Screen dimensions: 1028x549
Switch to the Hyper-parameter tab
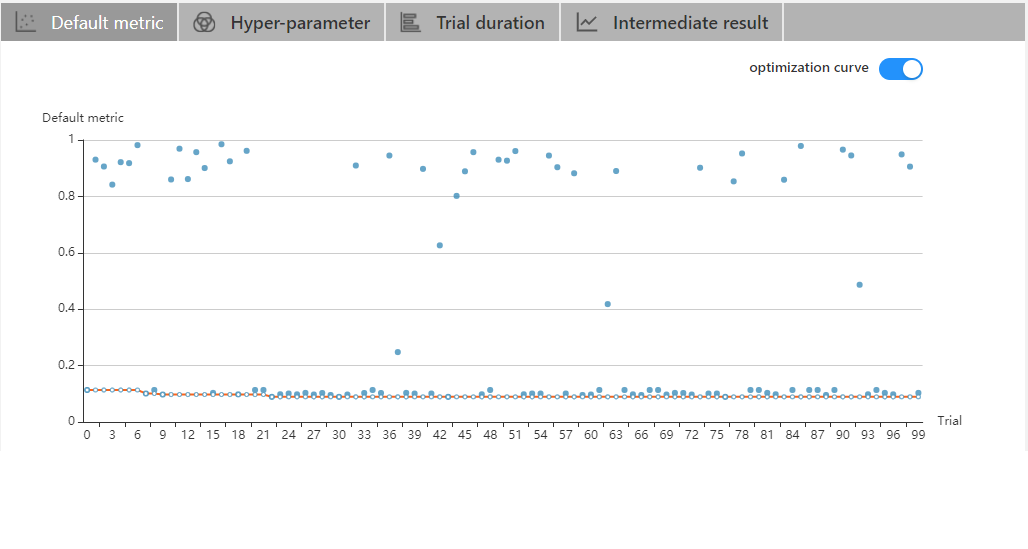click(x=299, y=22)
